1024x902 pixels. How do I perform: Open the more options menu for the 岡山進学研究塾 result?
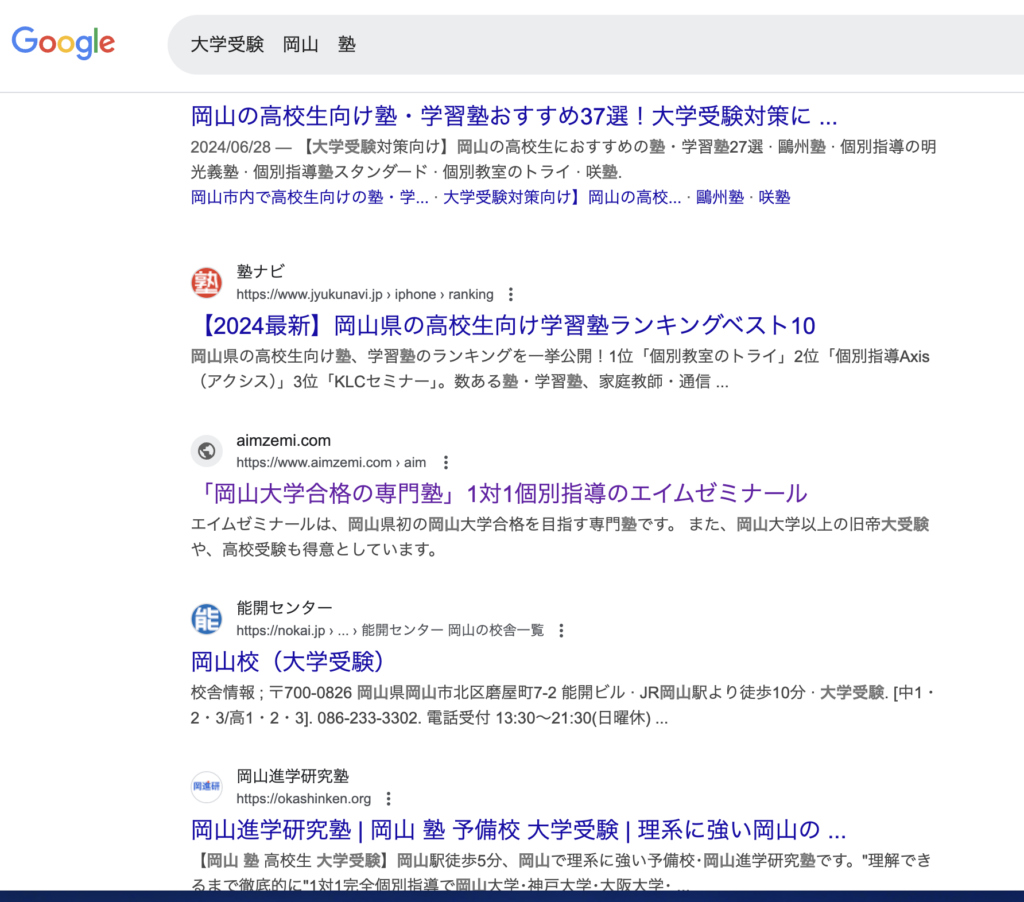click(389, 799)
